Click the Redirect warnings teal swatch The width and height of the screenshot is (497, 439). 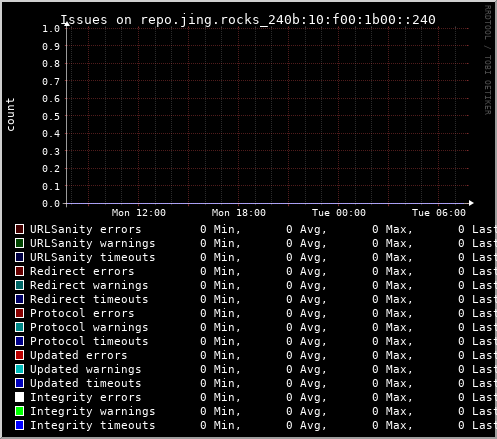tap(20, 285)
